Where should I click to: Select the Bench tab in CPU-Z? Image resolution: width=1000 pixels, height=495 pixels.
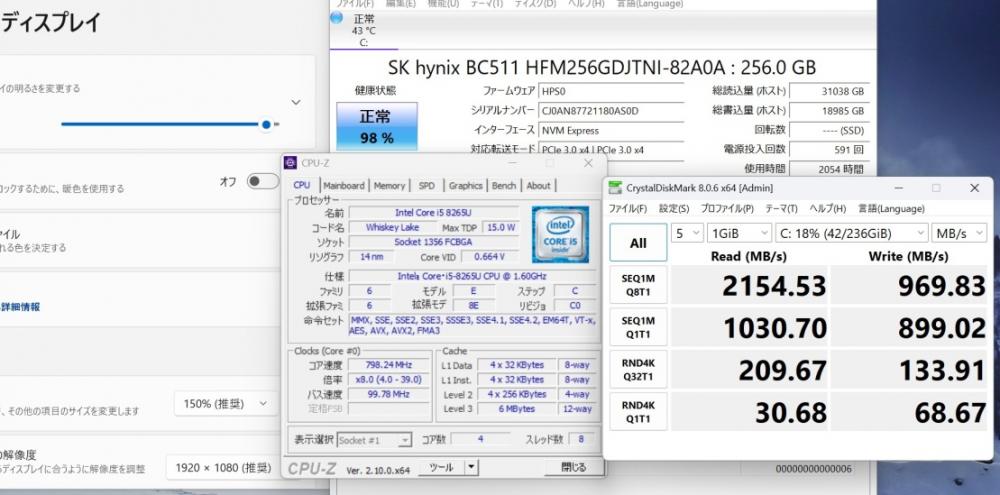tap(503, 186)
